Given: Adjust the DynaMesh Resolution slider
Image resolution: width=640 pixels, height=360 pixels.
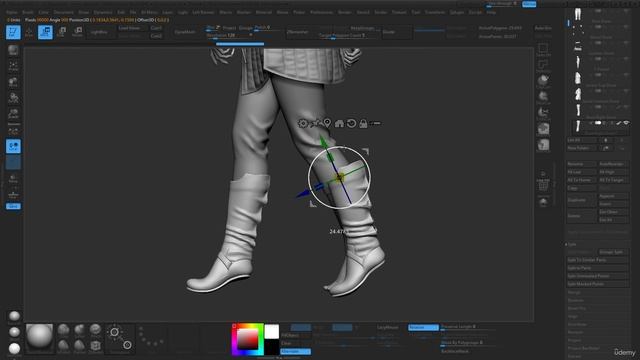Looking at the screenshot, I should (x=229, y=36).
